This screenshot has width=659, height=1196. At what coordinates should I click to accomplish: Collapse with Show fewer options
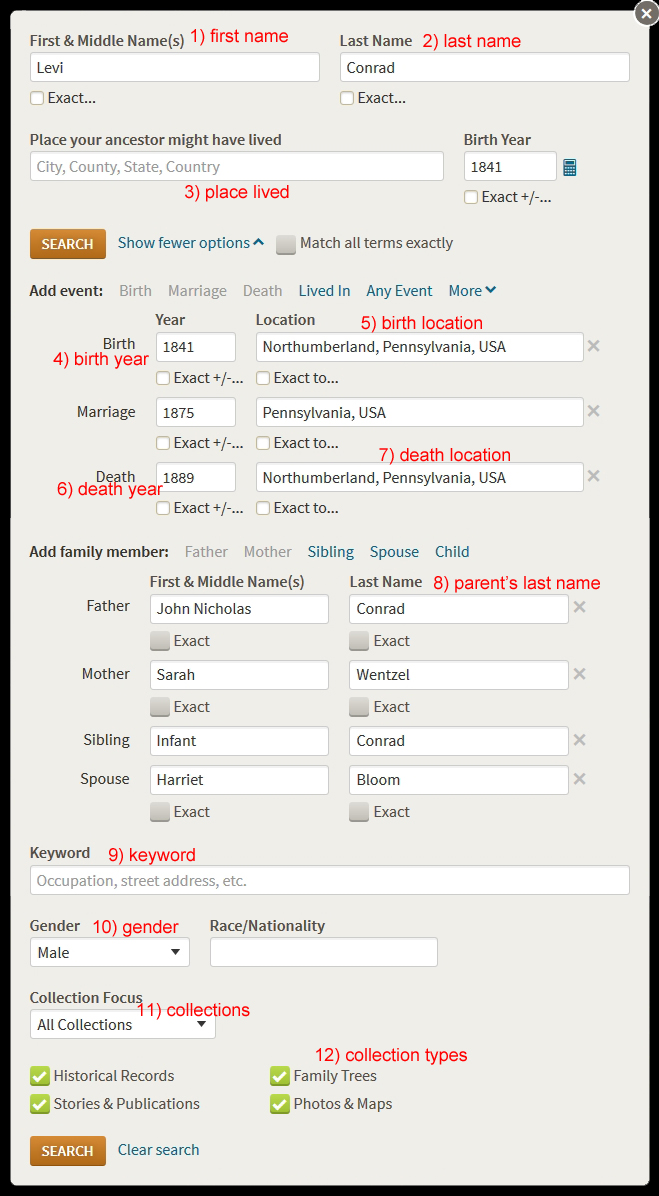(191, 243)
